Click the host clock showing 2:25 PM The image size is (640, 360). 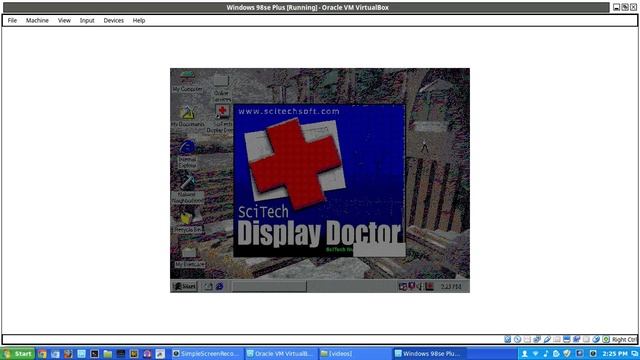615,353
